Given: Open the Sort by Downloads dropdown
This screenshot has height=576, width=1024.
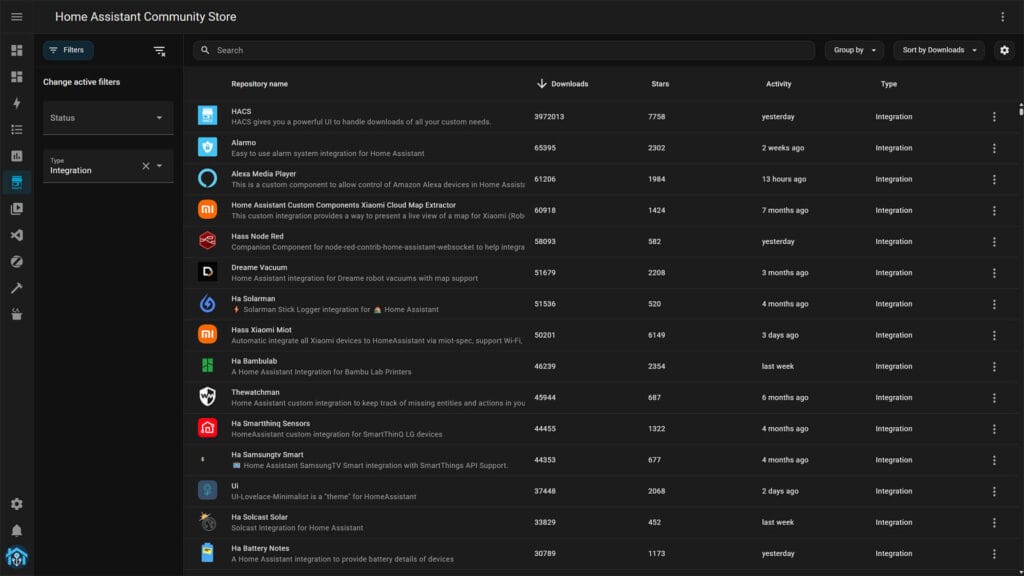Looking at the screenshot, I should (938, 50).
